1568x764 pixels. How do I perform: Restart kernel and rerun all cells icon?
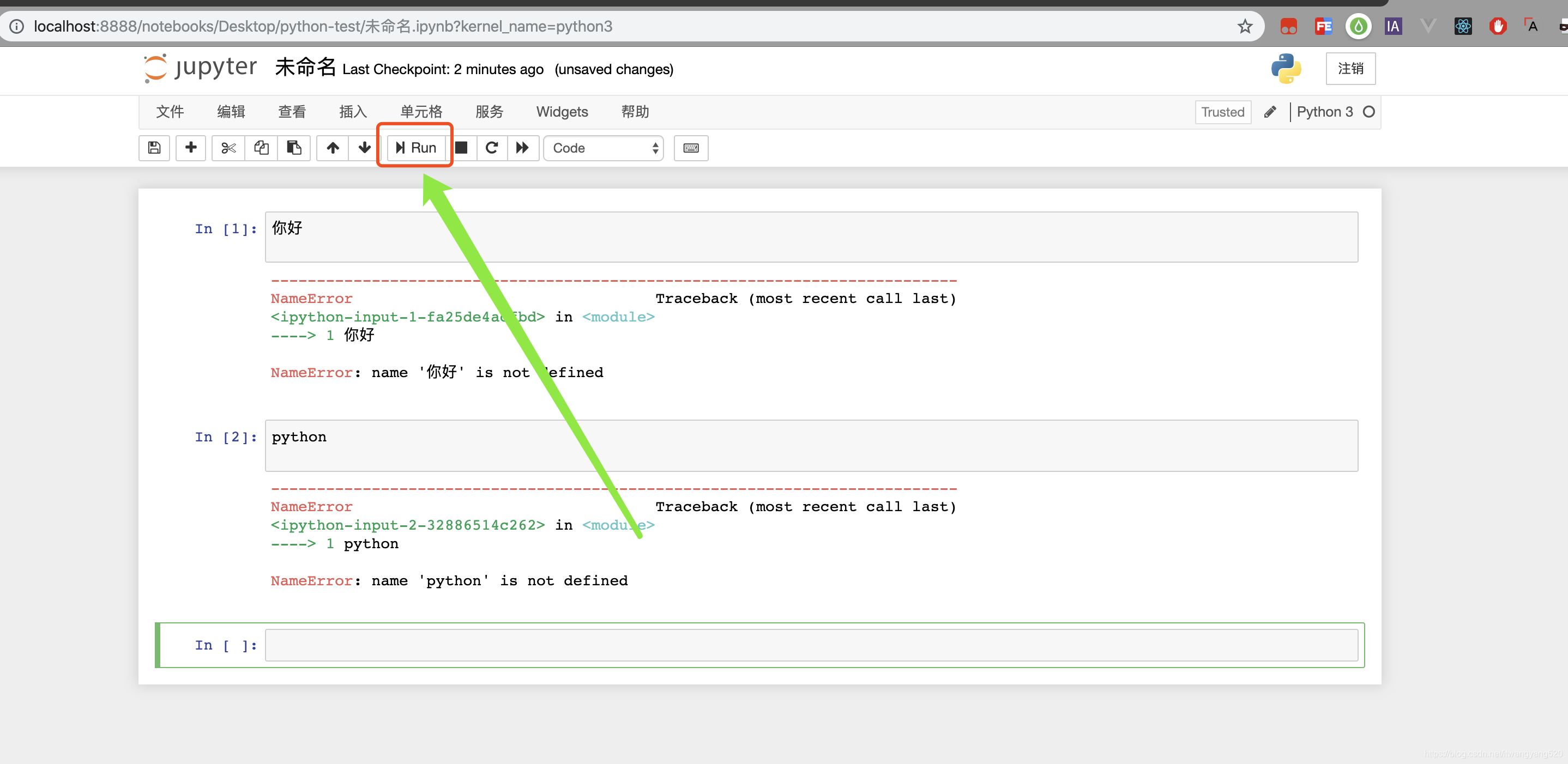522,148
